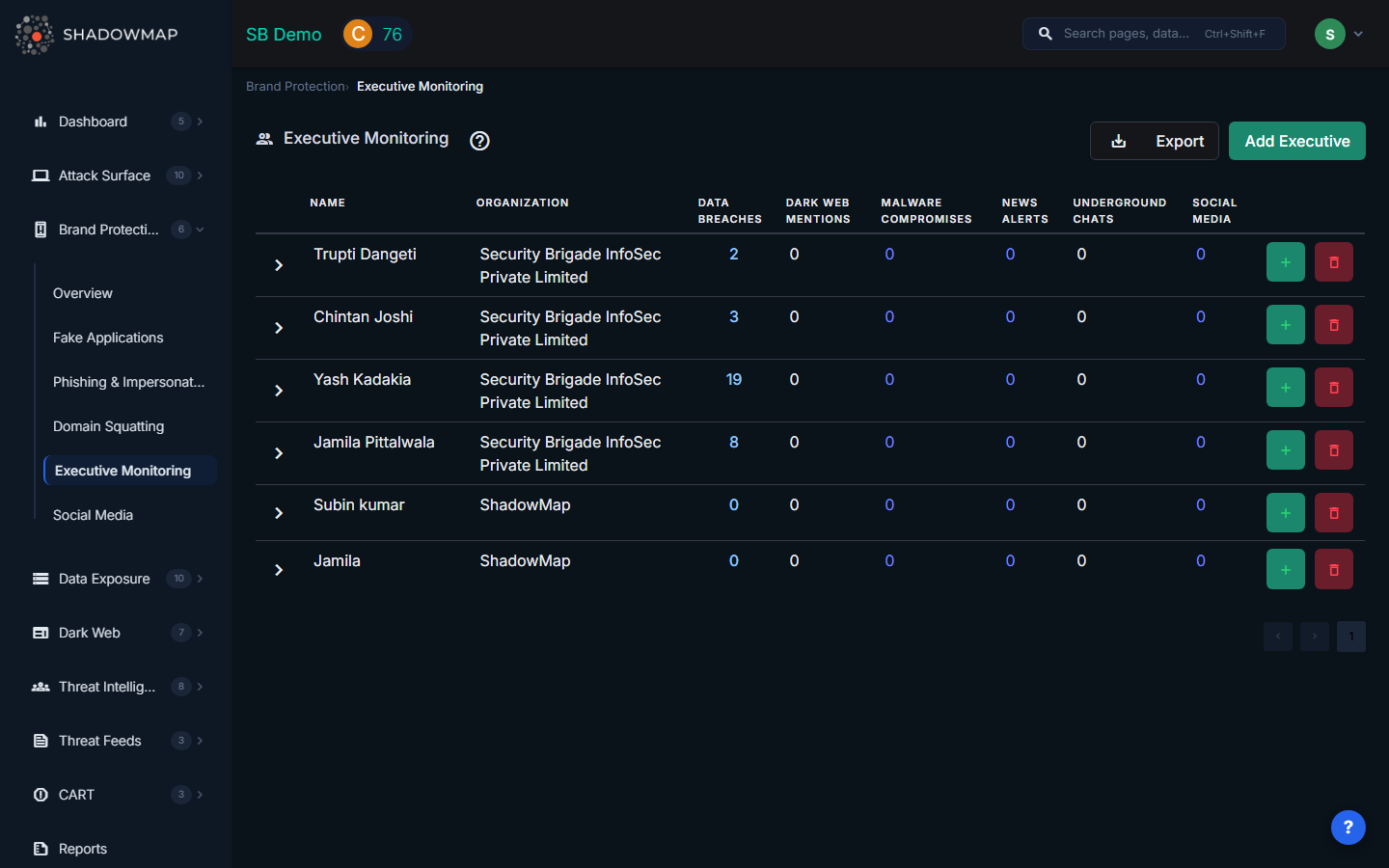Go to Fake Applications page
Image resolution: width=1389 pixels, height=868 pixels.
click(x=108, y=338)
